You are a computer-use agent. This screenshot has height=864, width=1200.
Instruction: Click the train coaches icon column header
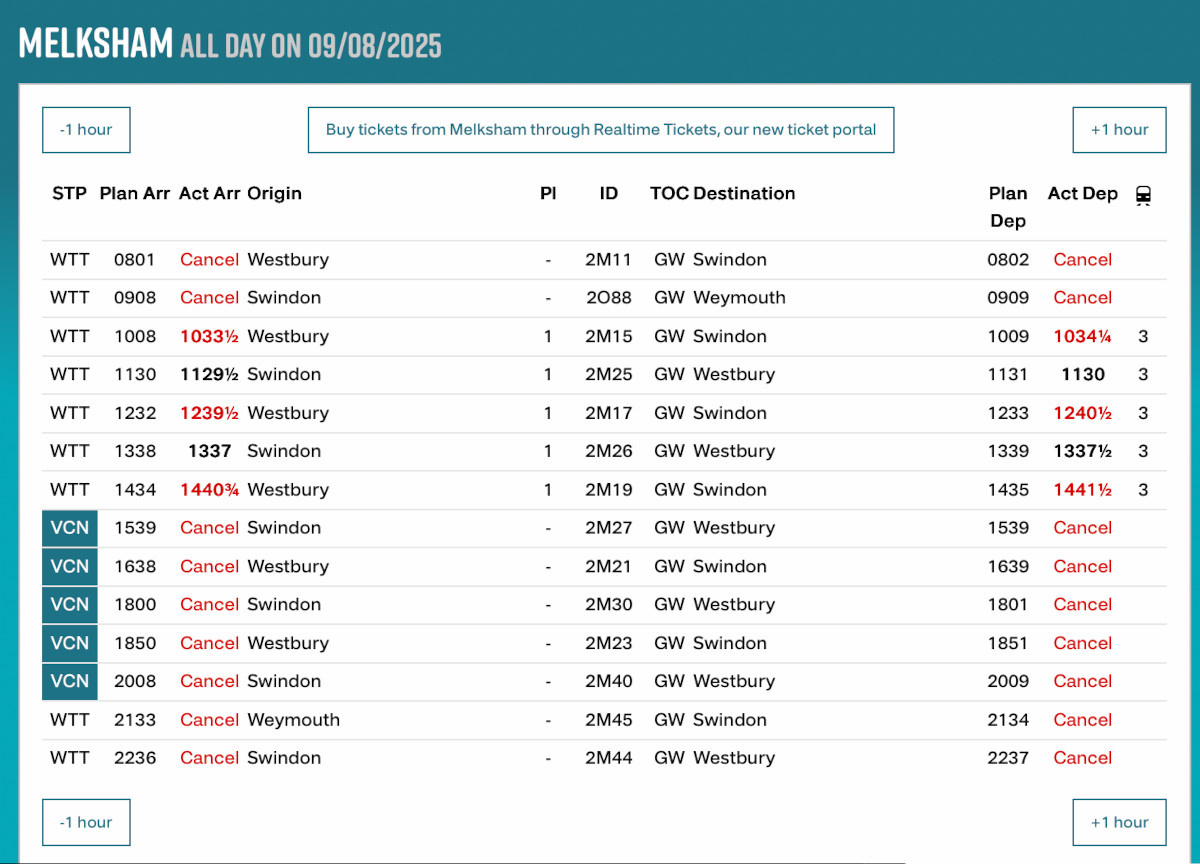click(x=1143, y=195)
